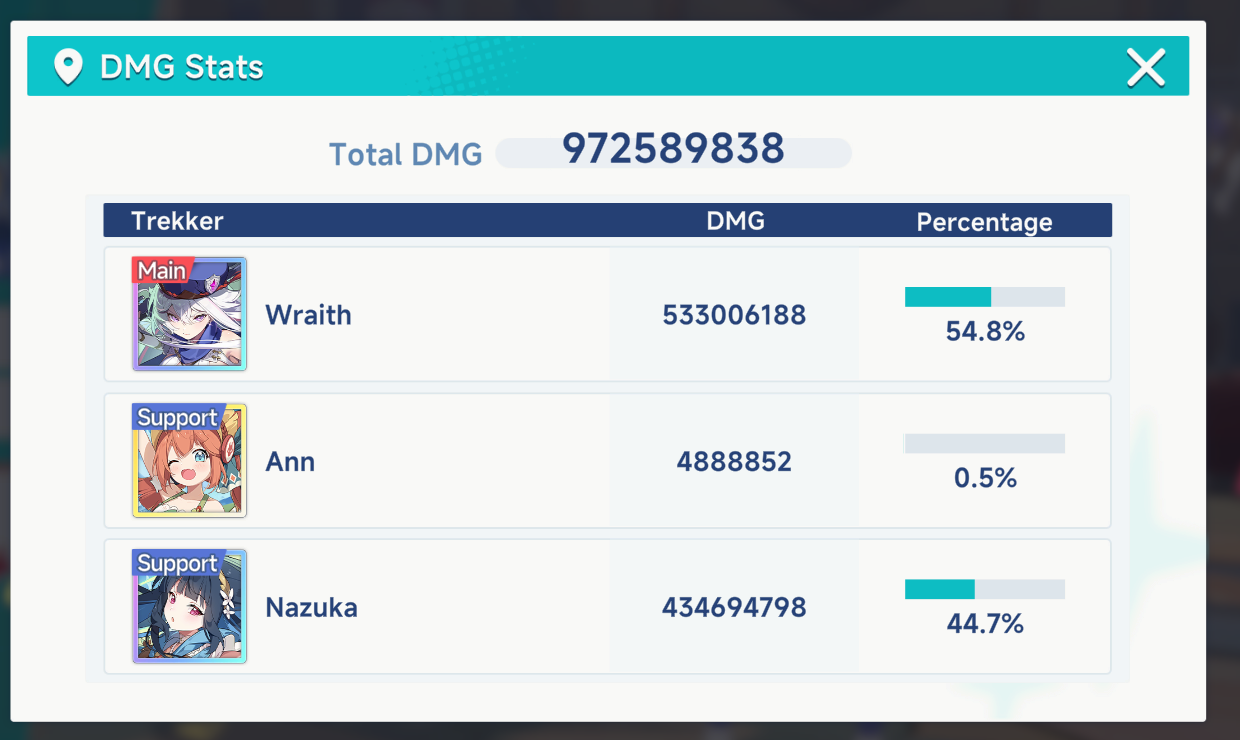Close the DMG Stats dialog
The image size is (1240, 740).
pyautogui.click(x=1146, y=68)
